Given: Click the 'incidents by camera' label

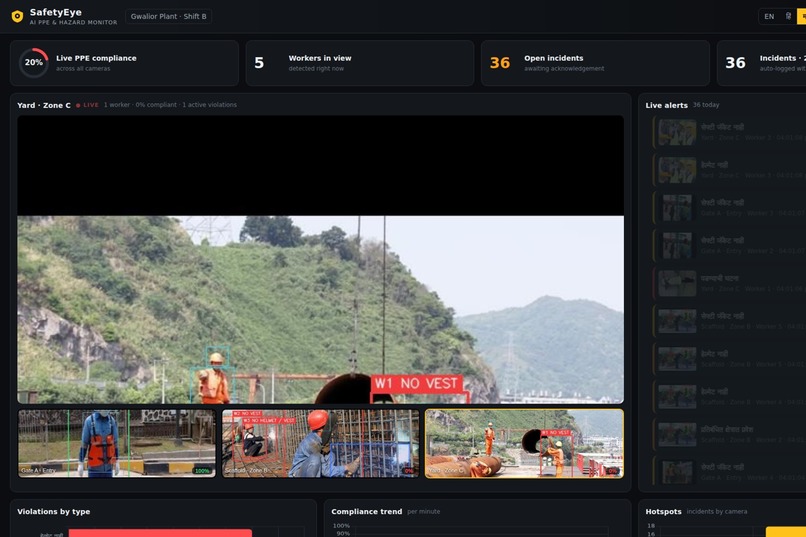Looking at the screenshot, I should pos(717,511).
